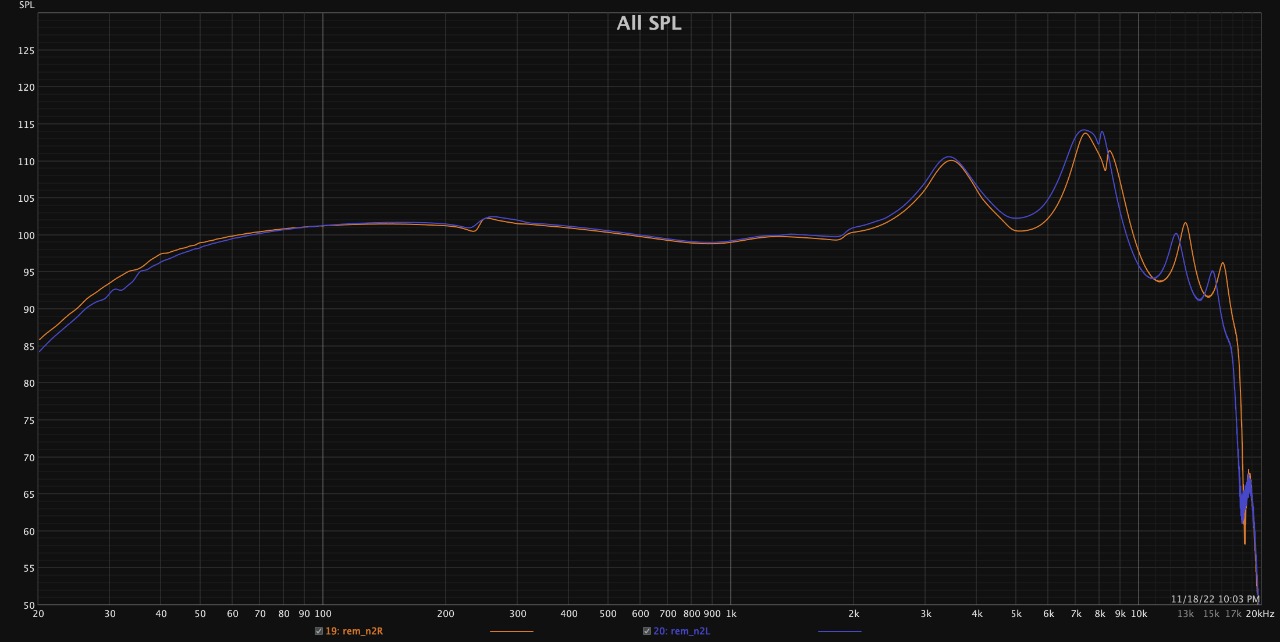This screenshot has height=642, width=1280.
Task: Click the 200 Hz frequency axis label
Action: pos(445,614)
